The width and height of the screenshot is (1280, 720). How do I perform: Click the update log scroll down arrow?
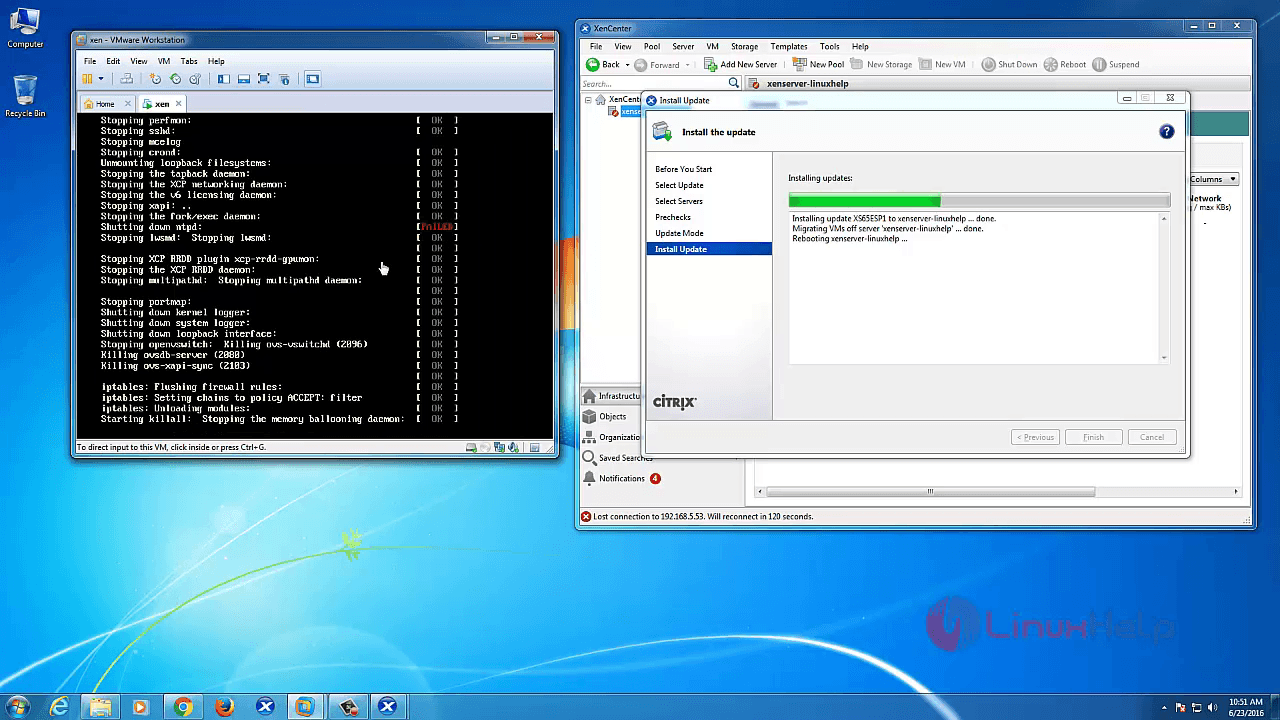pyautogui.click(x=1164, y=358)
